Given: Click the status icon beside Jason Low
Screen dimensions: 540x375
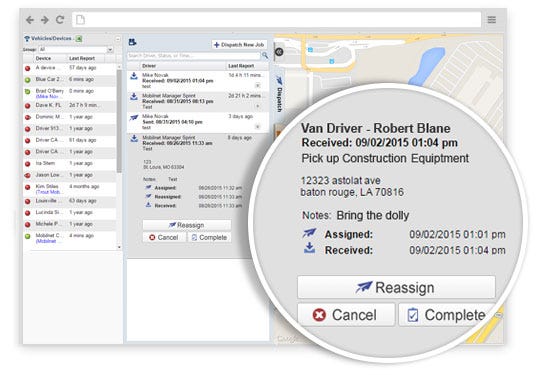Looking at the screenshot, I should tap(28, 176).
